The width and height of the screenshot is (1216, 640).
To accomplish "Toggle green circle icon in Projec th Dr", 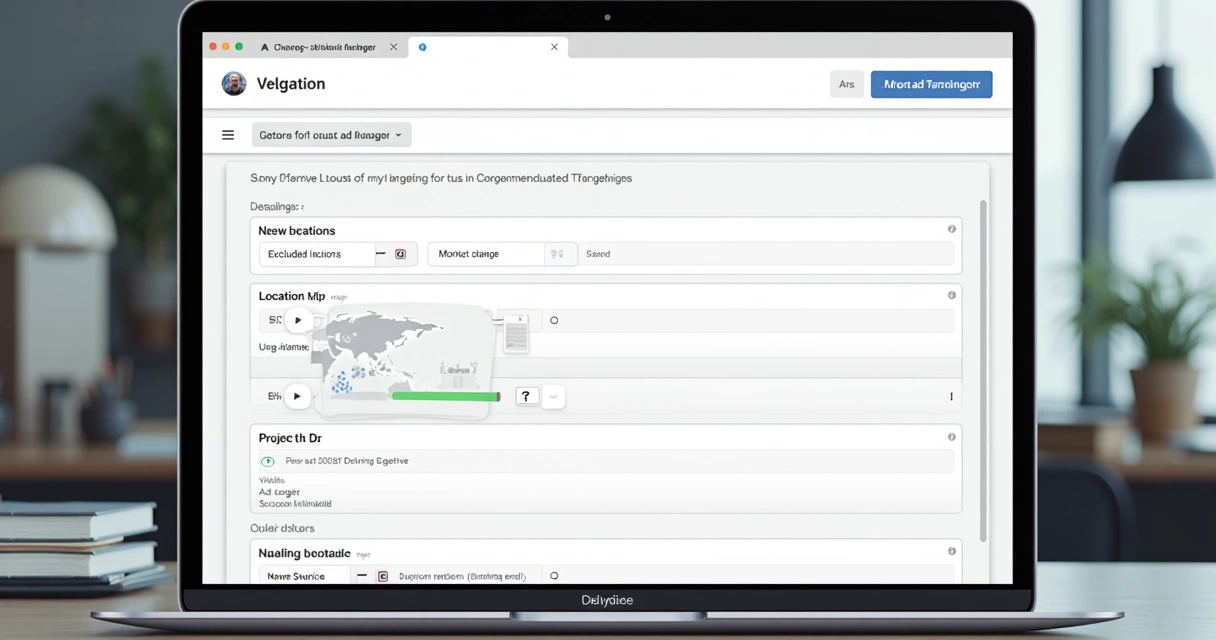I will 268,461.
